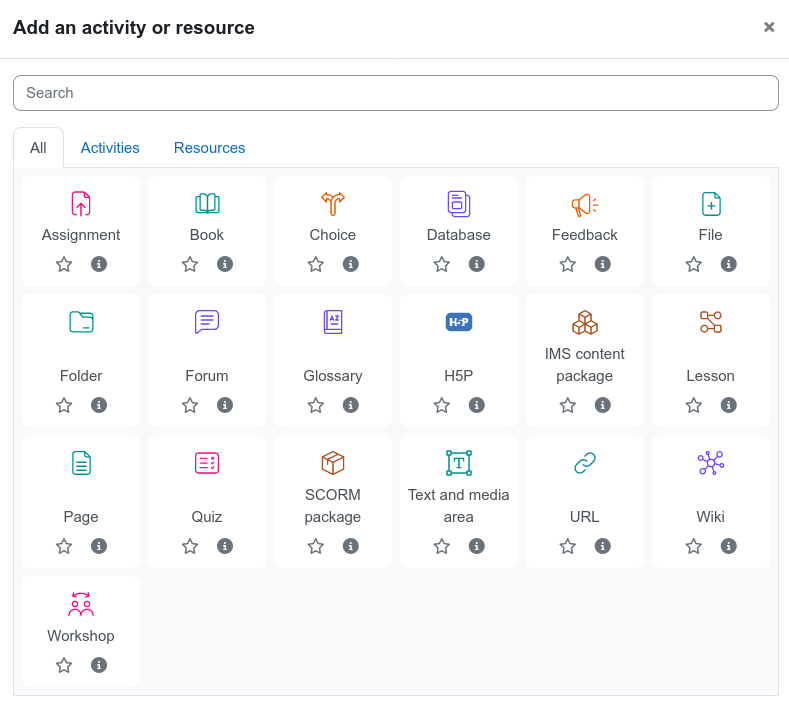Choose the Lesson activity icon
The width and height of the screenshot is (789, 707).
(711, 322)
